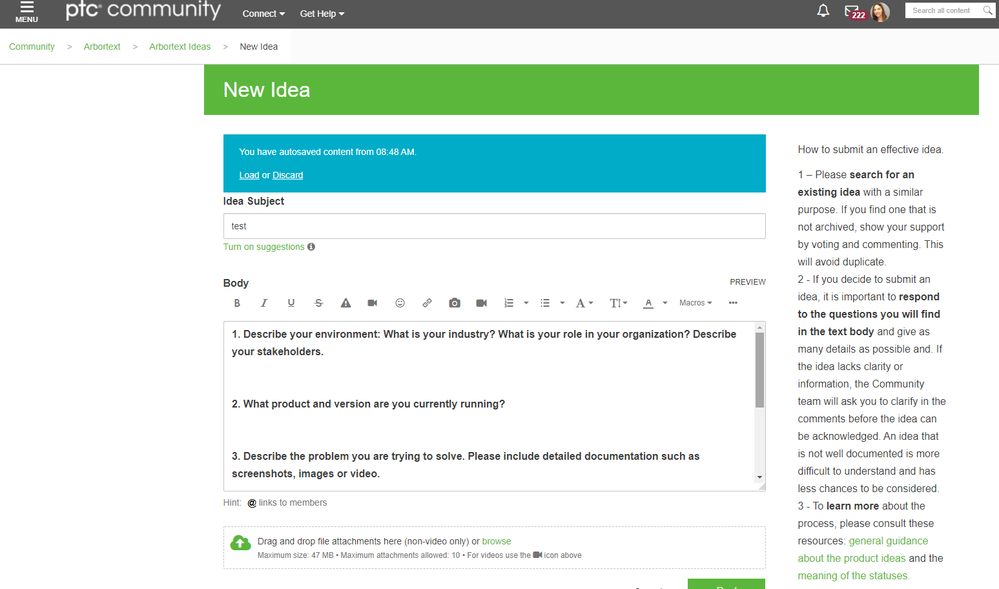Click 'Hint: @ links to members' text
The image size is (999, 589).
click(275, 502)
